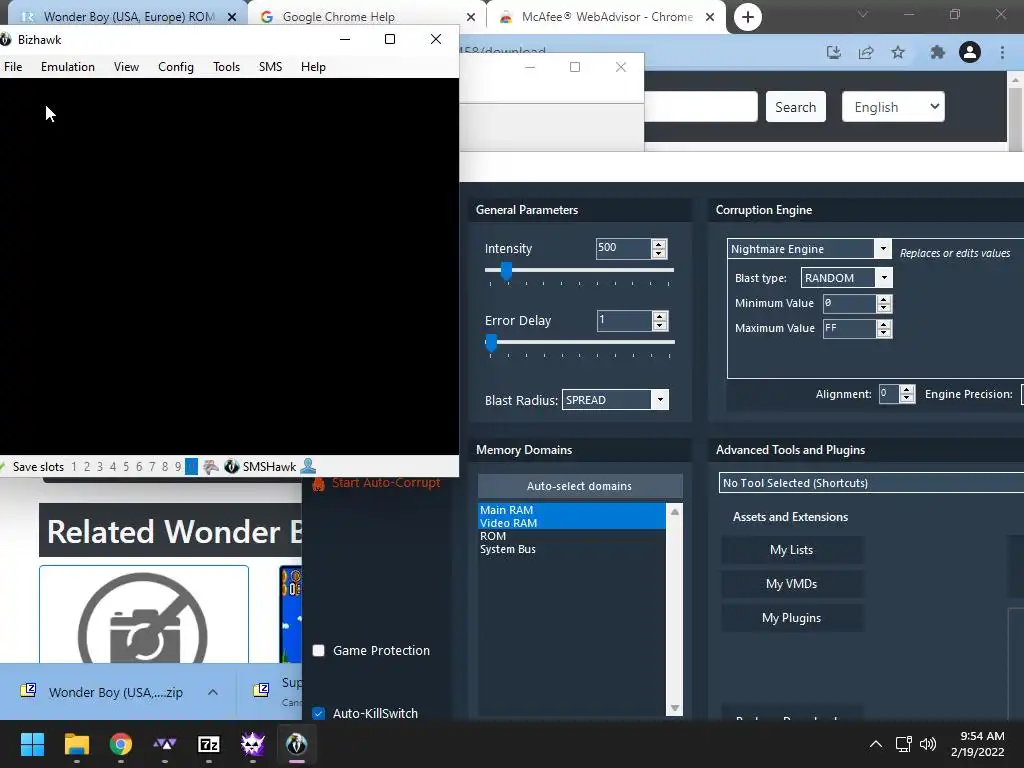Open Google Chrome from the taskbar
This screenshot has height=768, width=1024.
(121, 744)
